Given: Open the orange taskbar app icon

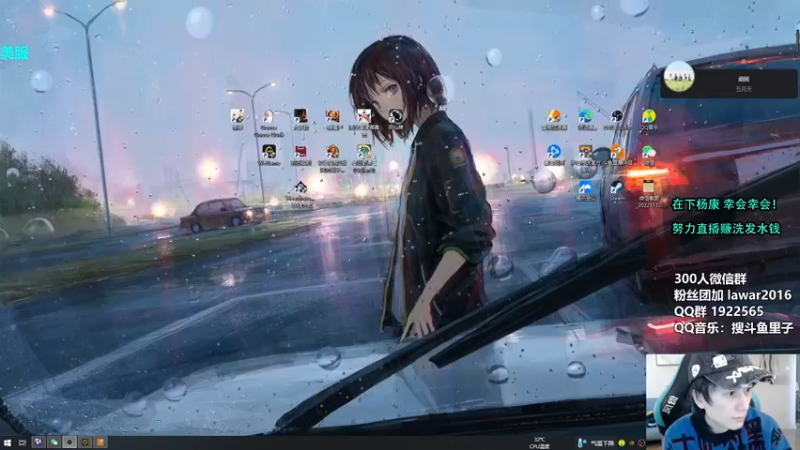Looking at the screenshot, I should pos(101,442).
